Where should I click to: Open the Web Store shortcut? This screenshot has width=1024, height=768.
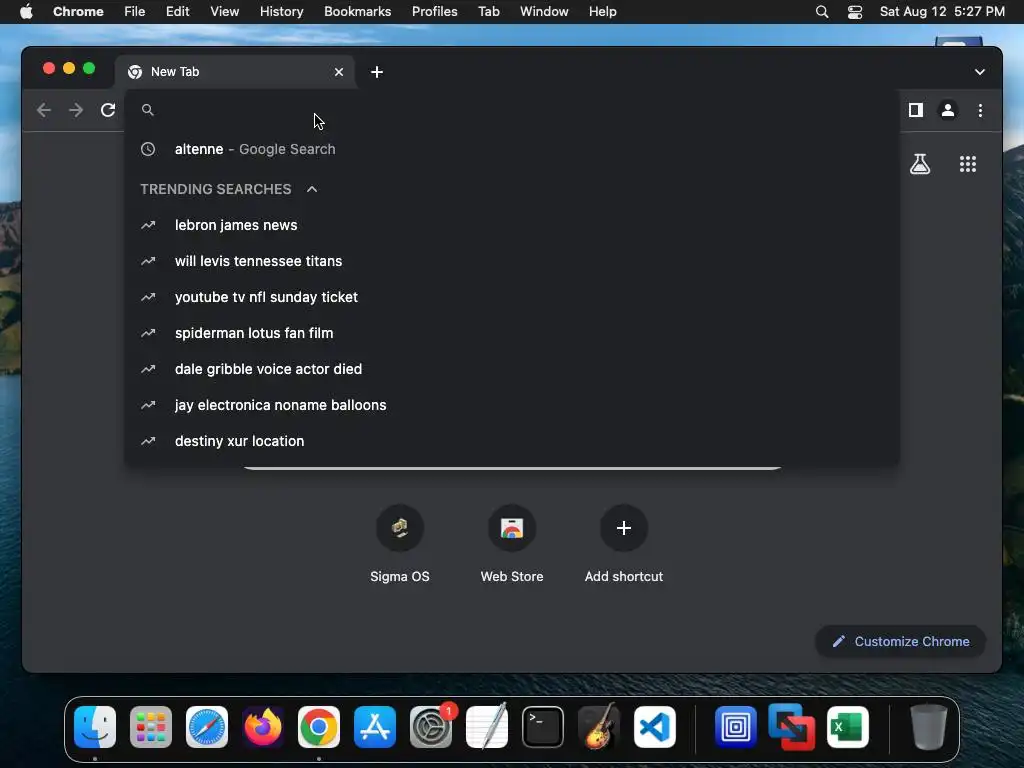pyautogui.click(x=512, y=542)
